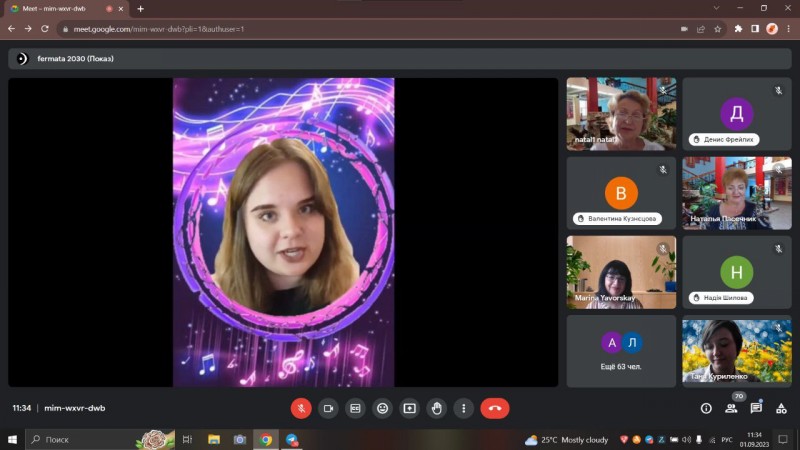Screen dimensions: 800x450
Task: Toggle the camera on or off
Action: 328,408
